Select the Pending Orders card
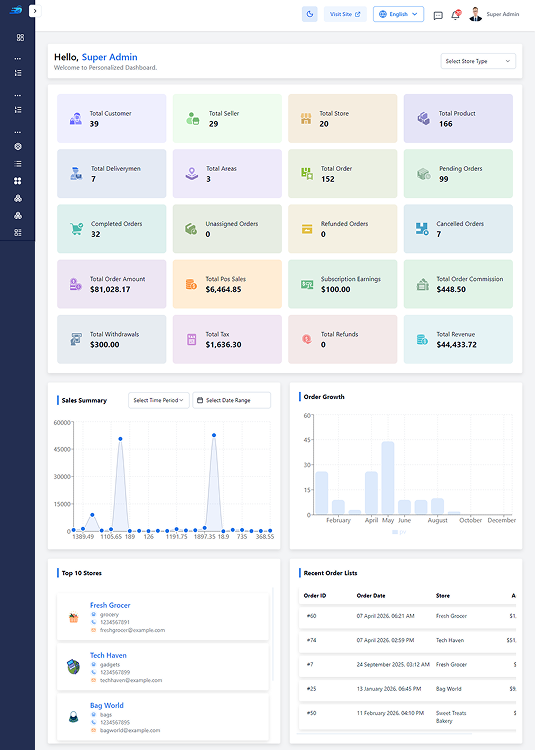 point(458,174)
